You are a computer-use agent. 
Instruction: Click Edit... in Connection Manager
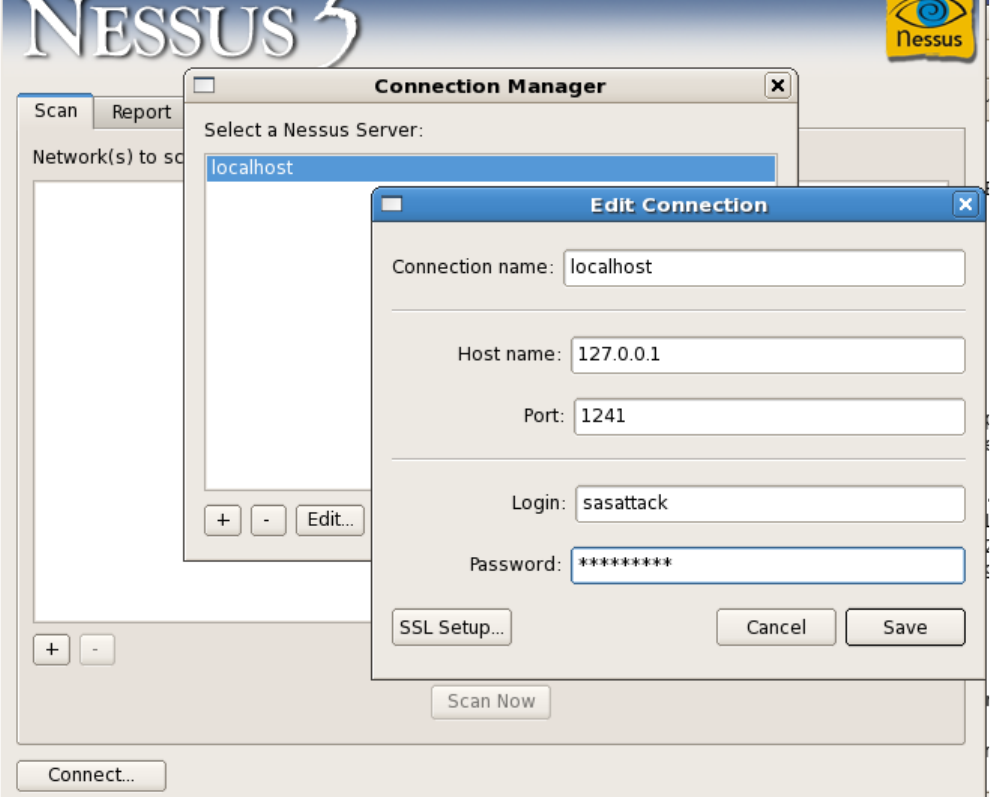(330, 520)
